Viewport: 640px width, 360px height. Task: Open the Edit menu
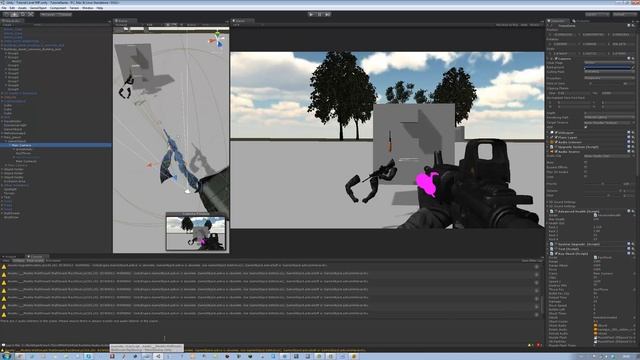pyautogui.click(x=12, y=8)
